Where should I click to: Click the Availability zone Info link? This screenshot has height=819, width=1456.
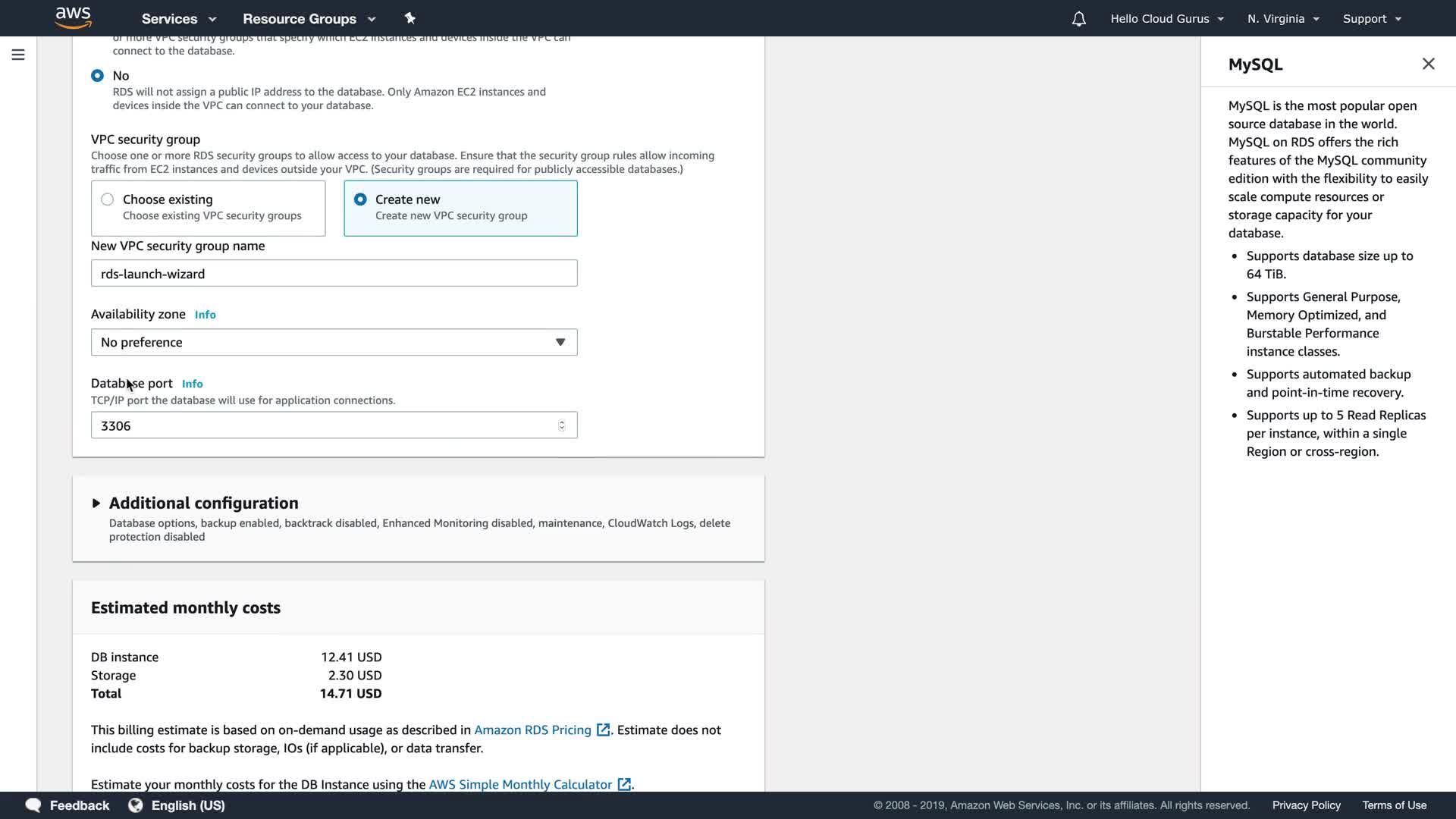click(205, 315)
